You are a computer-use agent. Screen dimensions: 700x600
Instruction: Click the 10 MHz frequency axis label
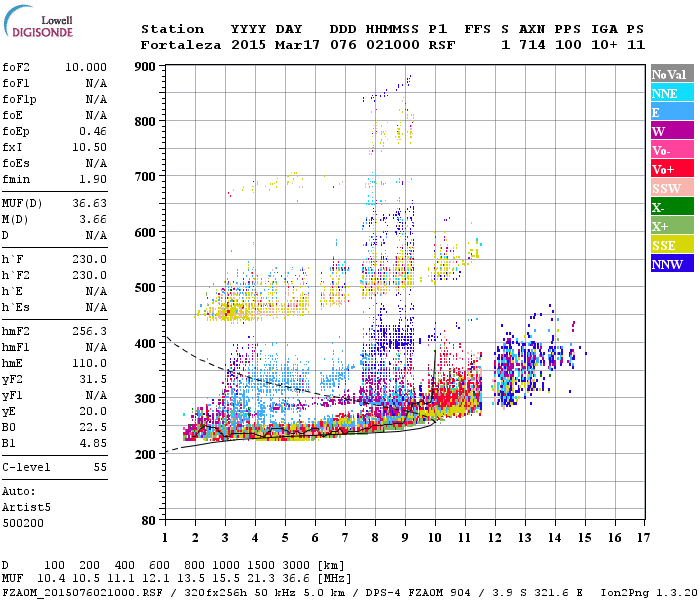tap(435, 538)
